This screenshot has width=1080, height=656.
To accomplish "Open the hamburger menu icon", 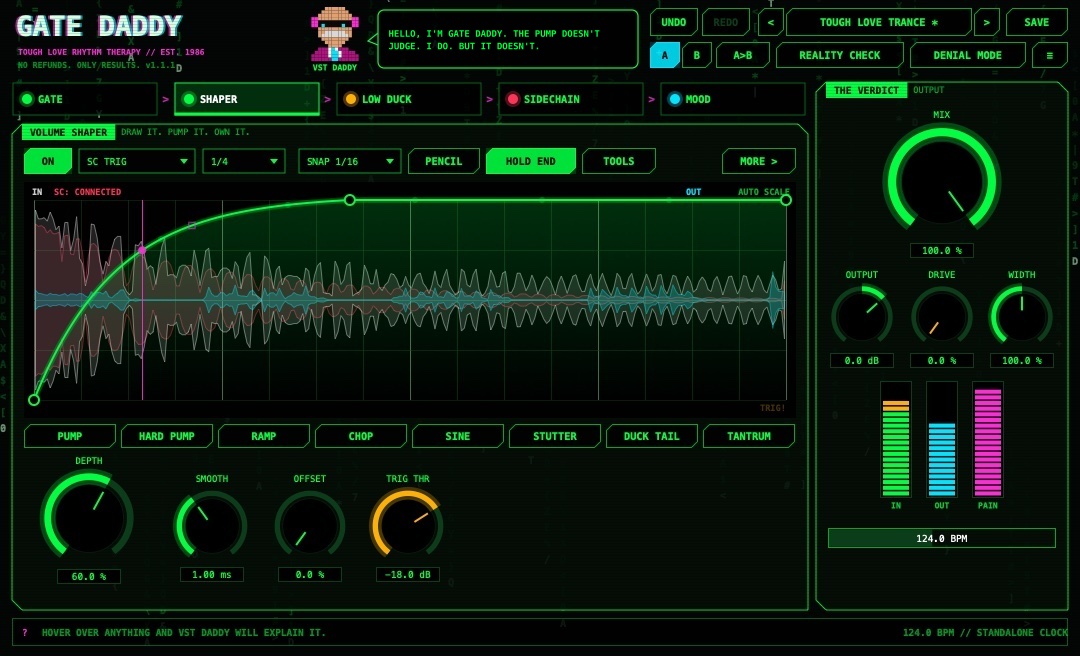I will (x=1049, y=55).
